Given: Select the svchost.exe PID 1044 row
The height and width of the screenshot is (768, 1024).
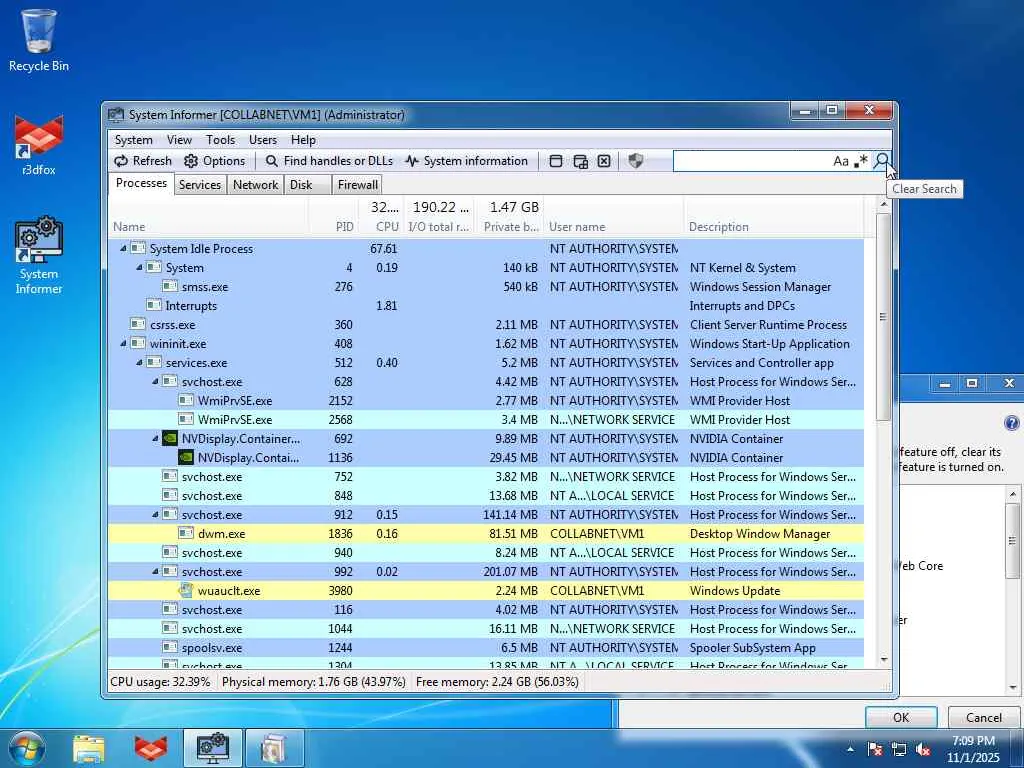Looking at the screenshot, I should click(486, 629).
